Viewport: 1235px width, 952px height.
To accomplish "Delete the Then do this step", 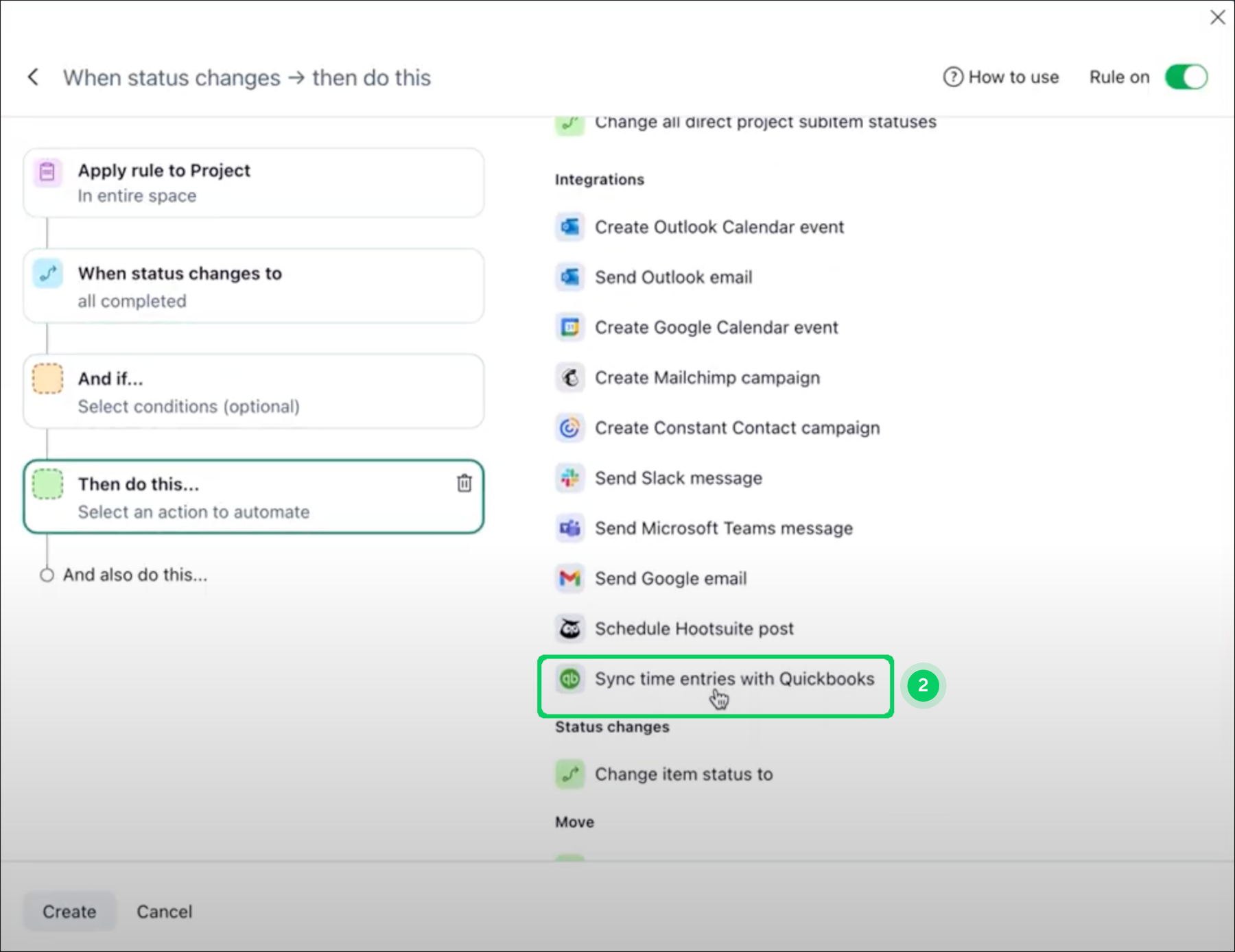I will pyautogui.click(x=464, y=484).
